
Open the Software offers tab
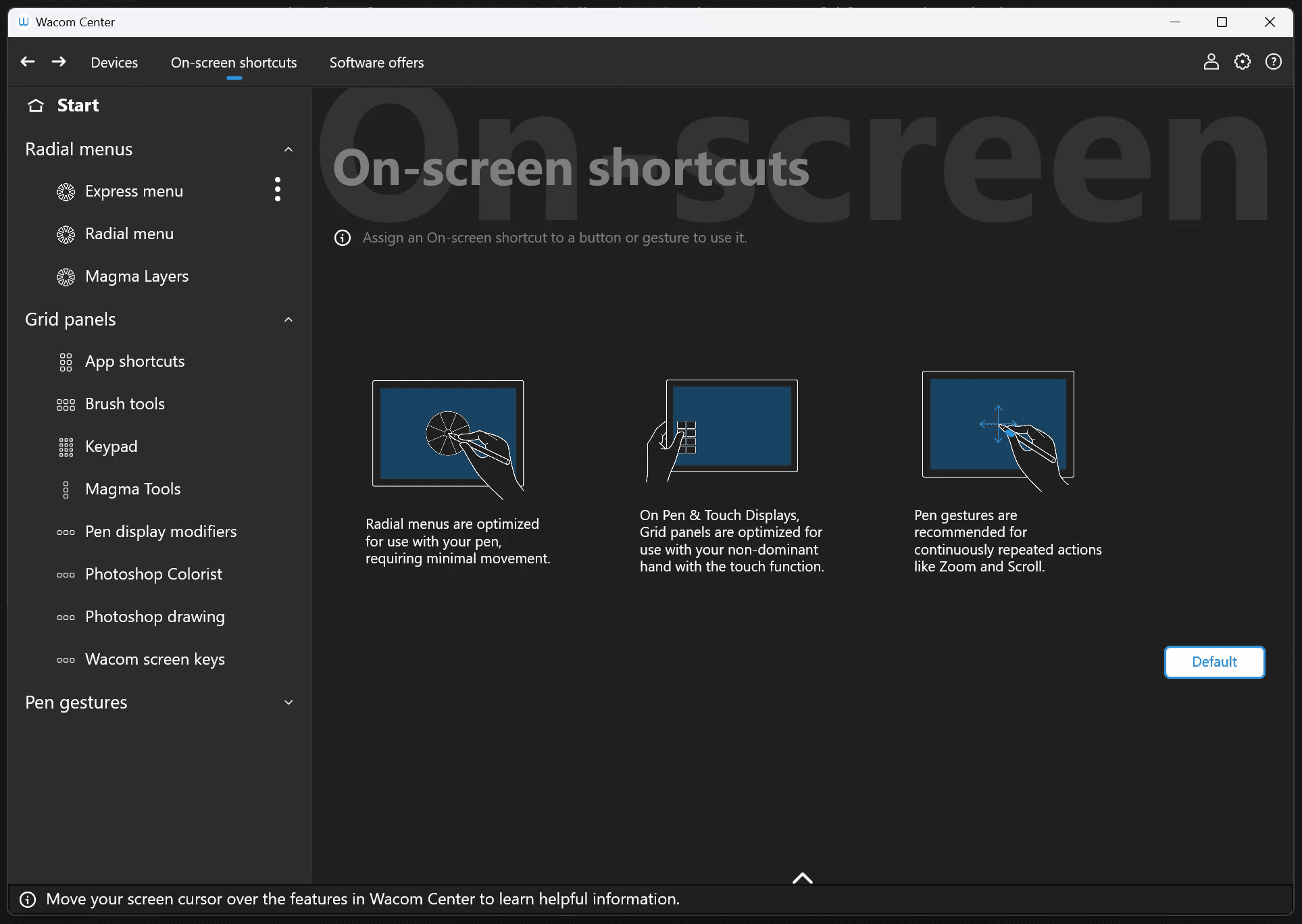pos(376,63)
